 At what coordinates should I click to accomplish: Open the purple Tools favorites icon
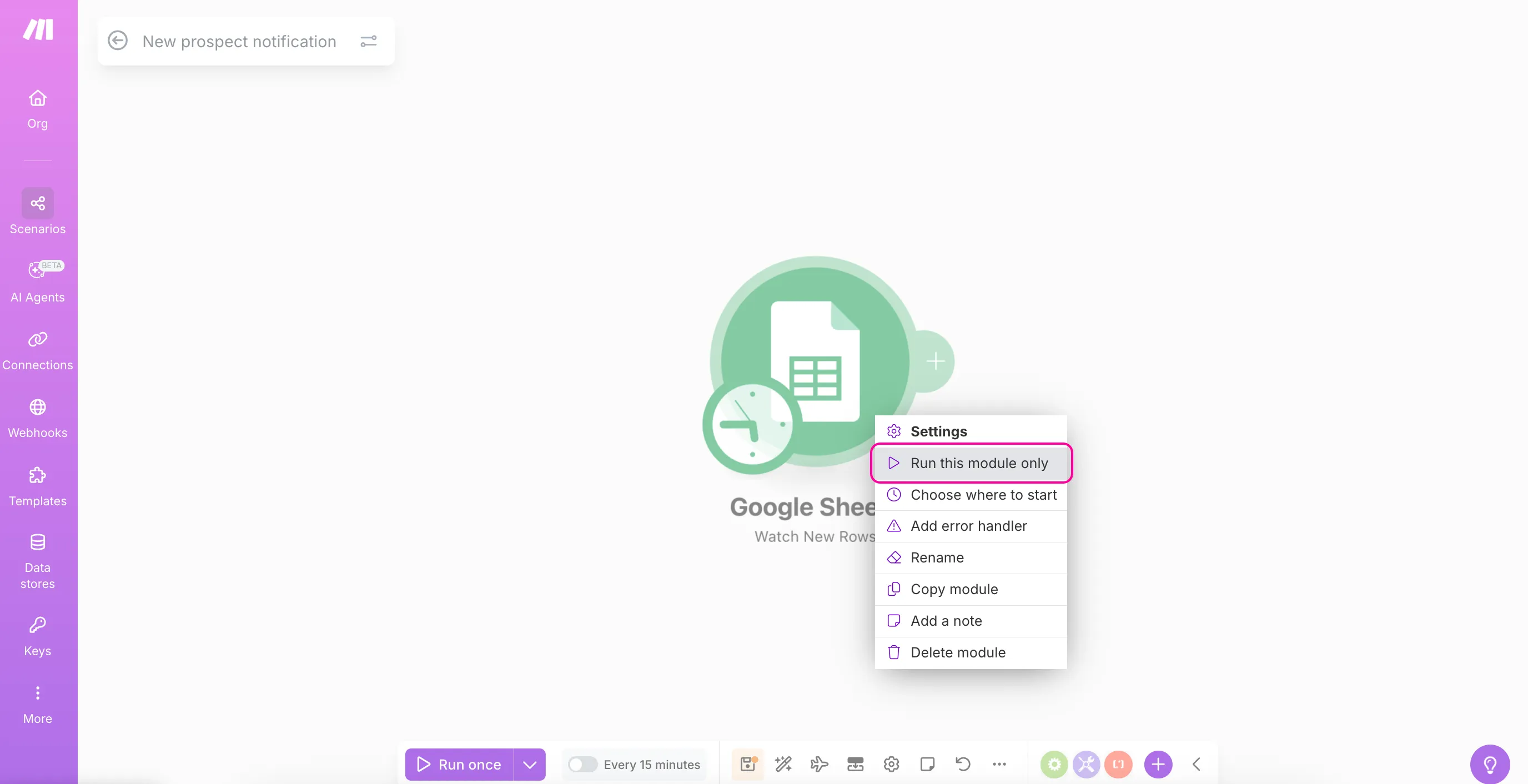(1086, 764)
